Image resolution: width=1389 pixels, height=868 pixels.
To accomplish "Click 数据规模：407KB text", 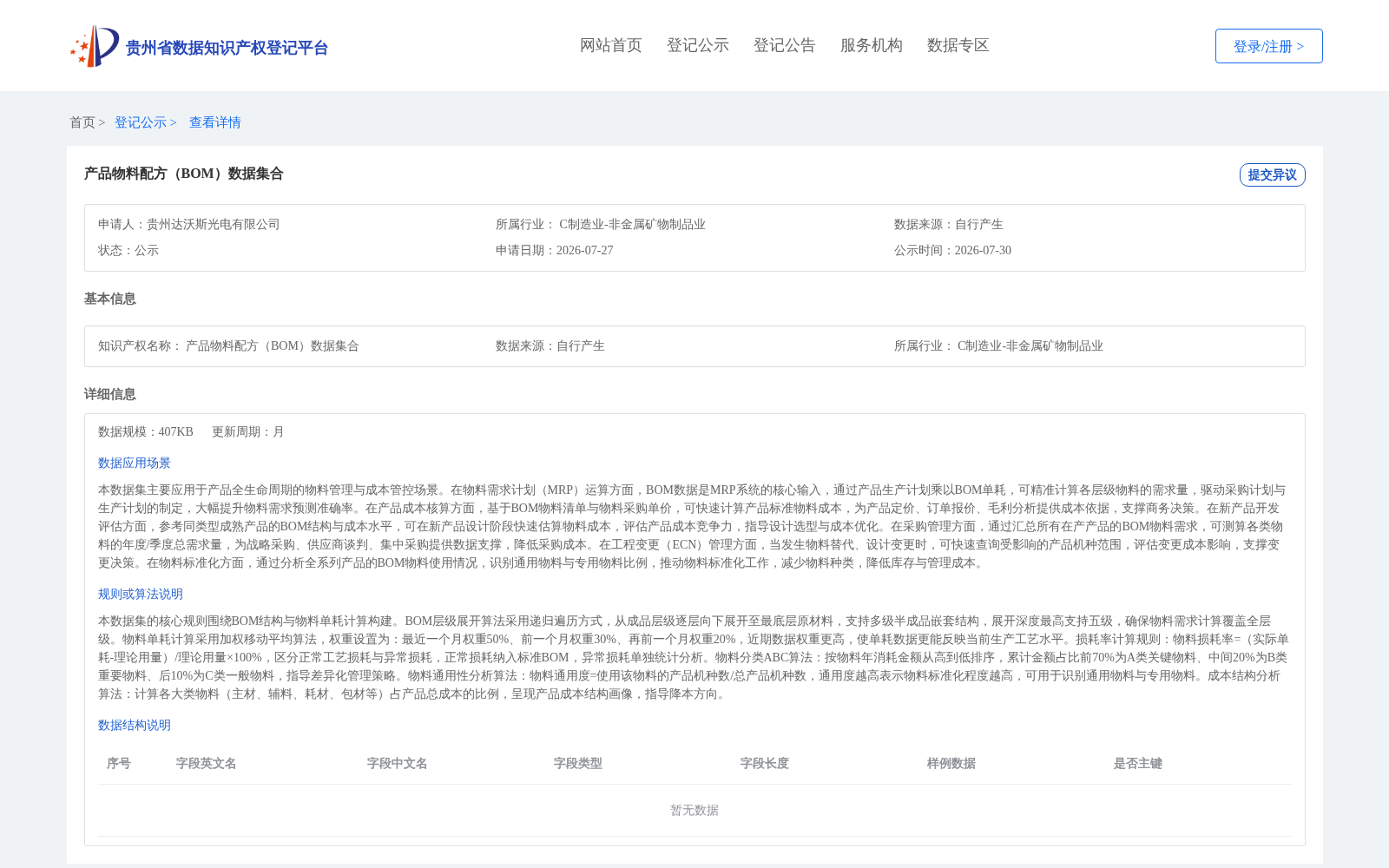I will pyautogui.click(x=146, y=431).
